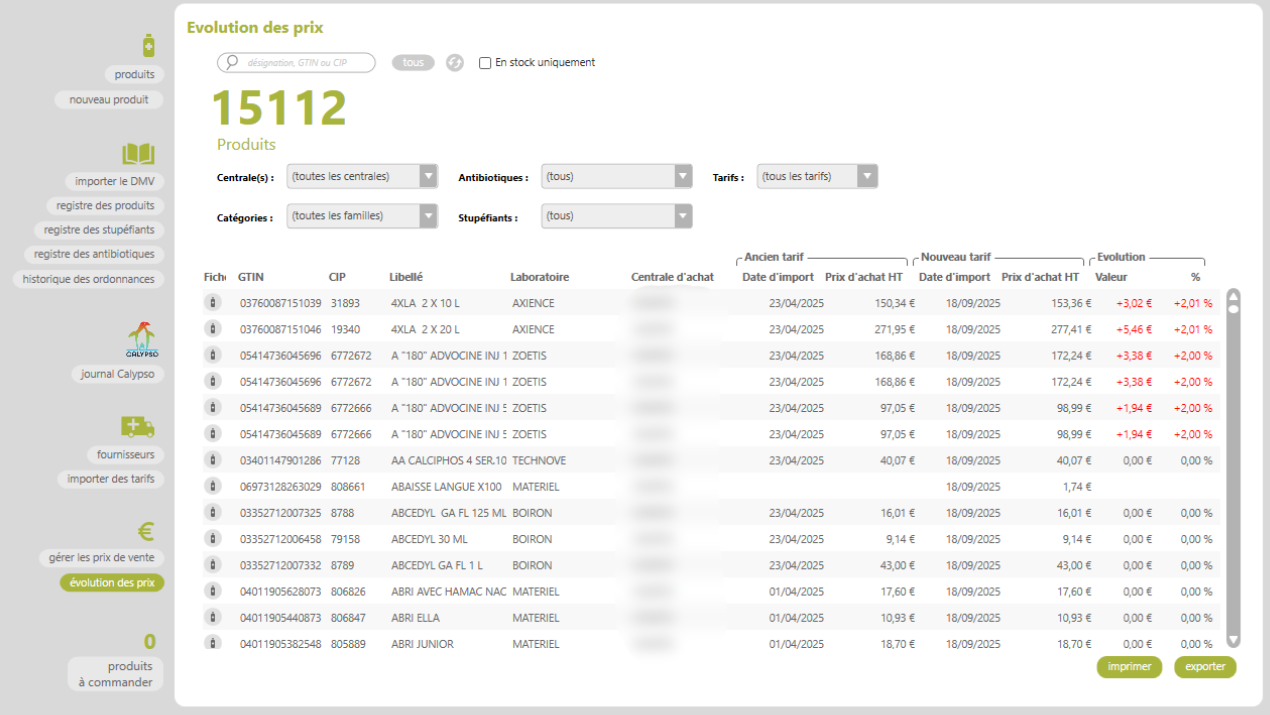Image resolution: width=1270 pixels, height=715 pixels.
Task: Open the Calypso palm tree logo
Action: pos(143,340)
